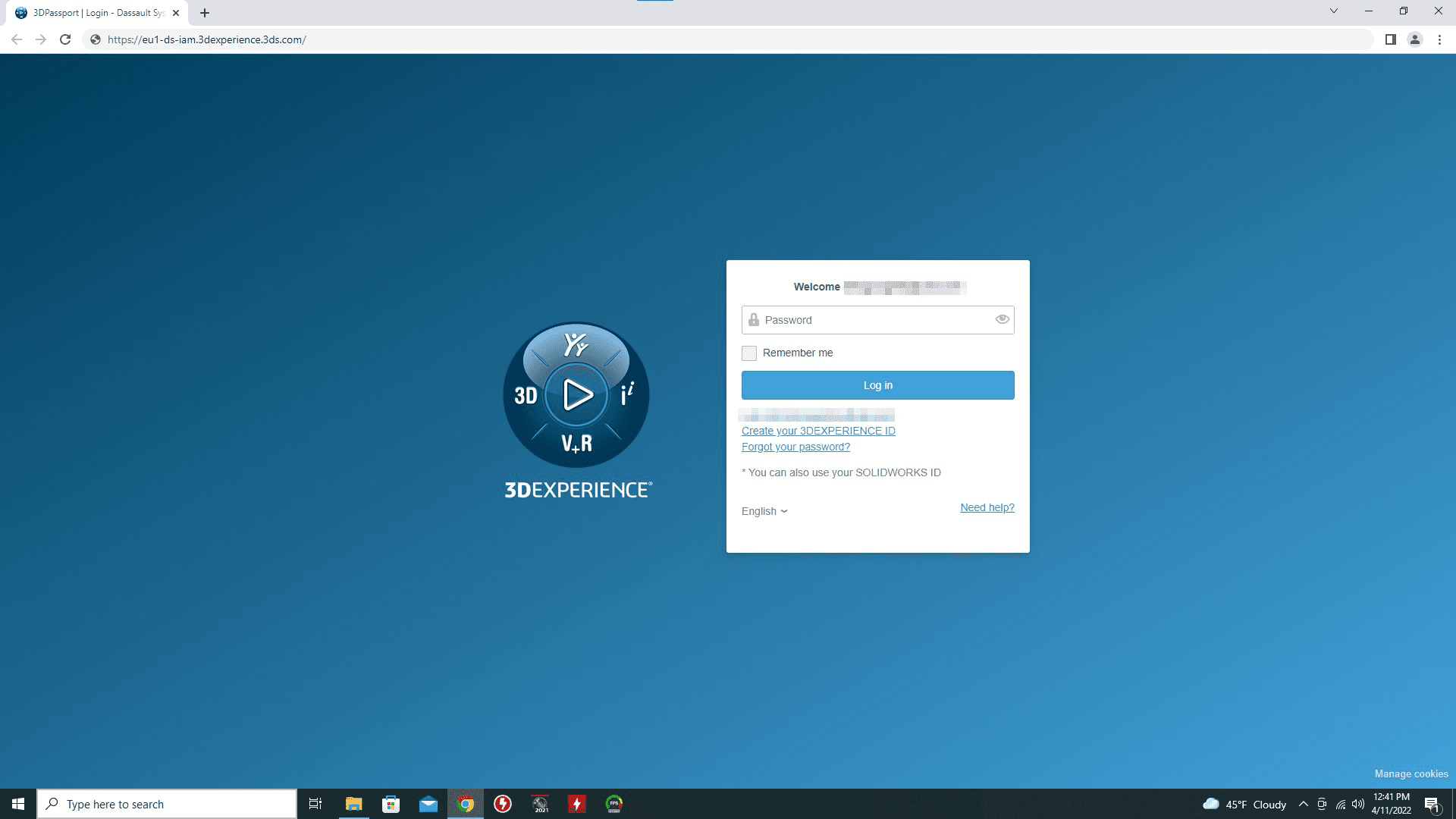This screenshot has width=1456, height=819.
Task: Reload the page
Action: (x=65, y=39)
